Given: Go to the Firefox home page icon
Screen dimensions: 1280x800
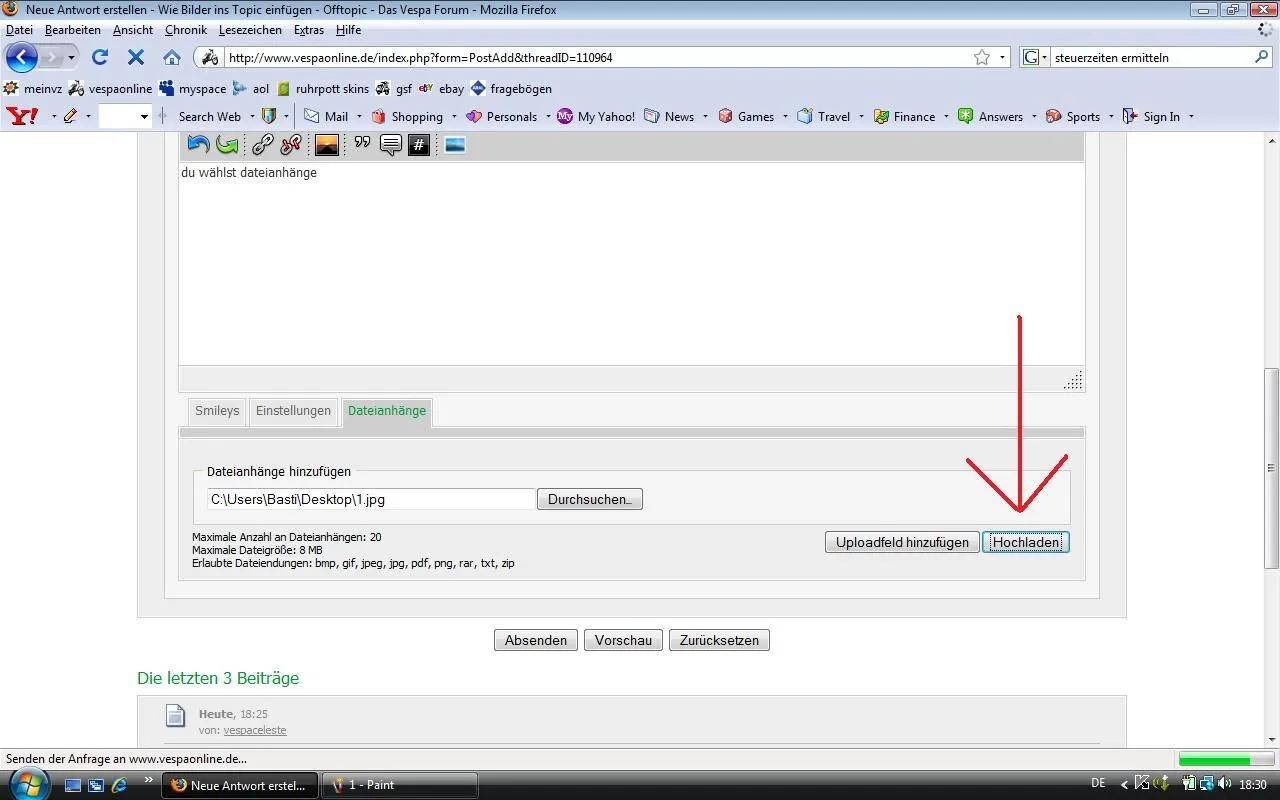Looking at the screenshot, I should click(x=172, y=57).
